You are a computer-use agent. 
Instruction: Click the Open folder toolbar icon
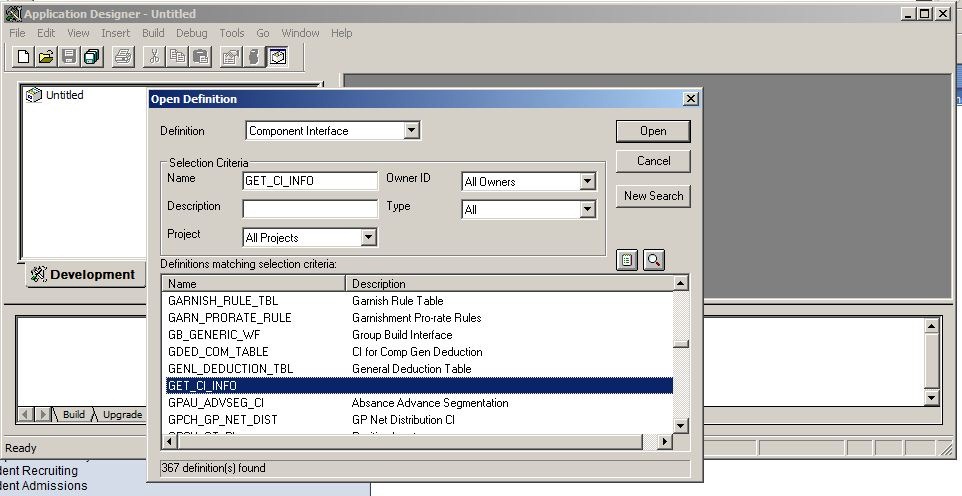pos(46,57)
